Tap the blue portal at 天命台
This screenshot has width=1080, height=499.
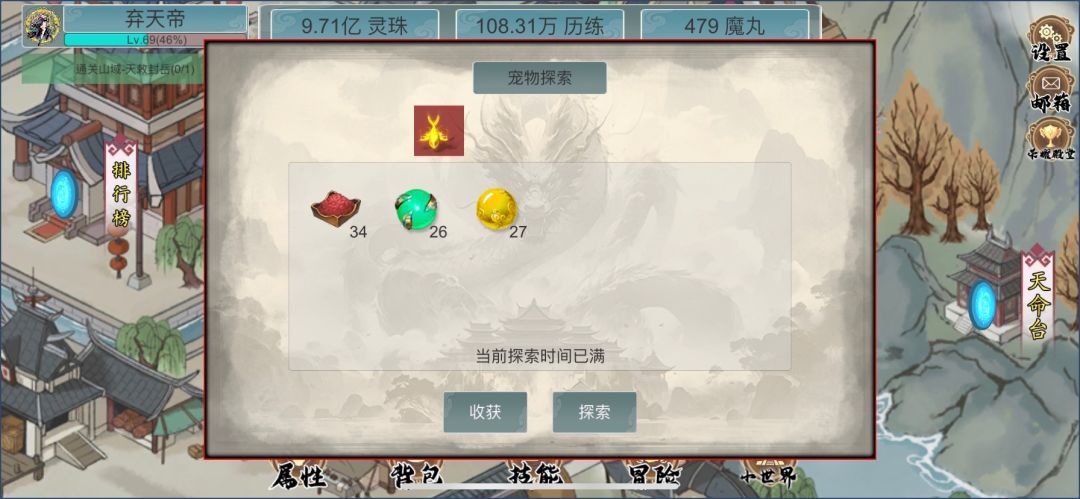982,304
